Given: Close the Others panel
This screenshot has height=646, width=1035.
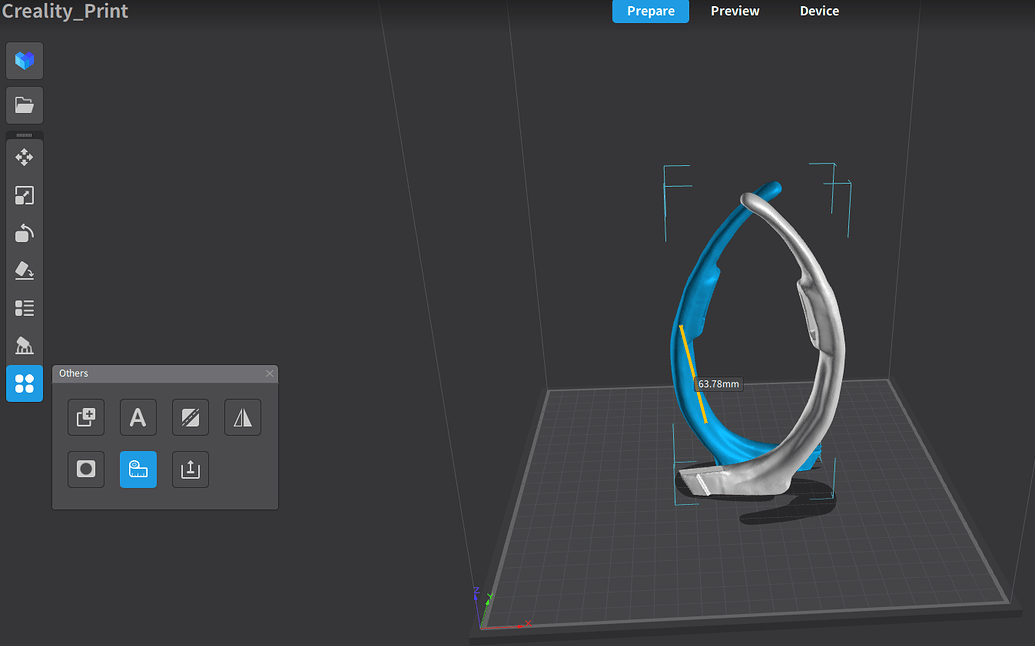Looking at the screenshot, I should [x=269, y=373].
